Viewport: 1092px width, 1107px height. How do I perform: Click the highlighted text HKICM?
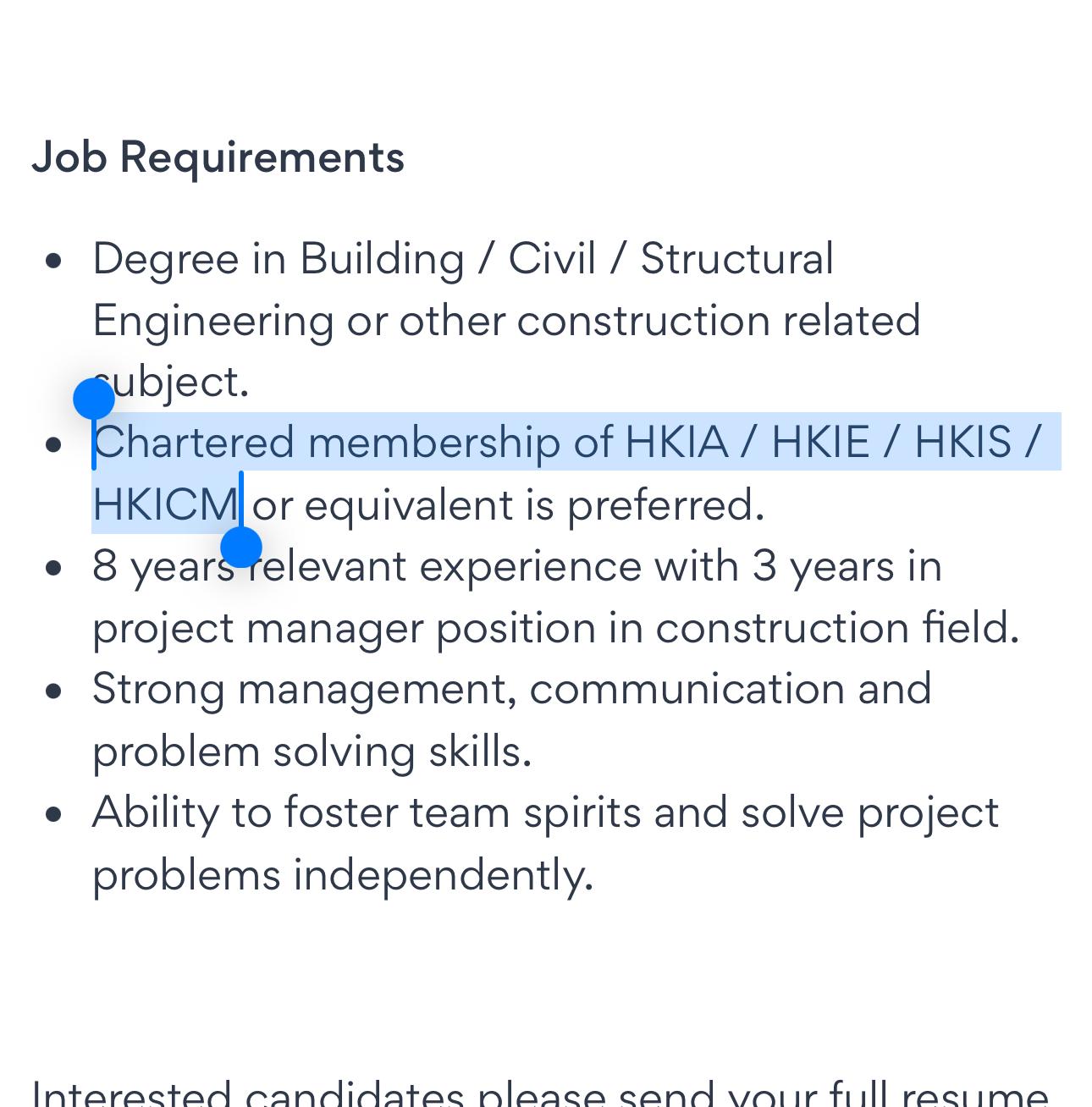coord(165,504)
